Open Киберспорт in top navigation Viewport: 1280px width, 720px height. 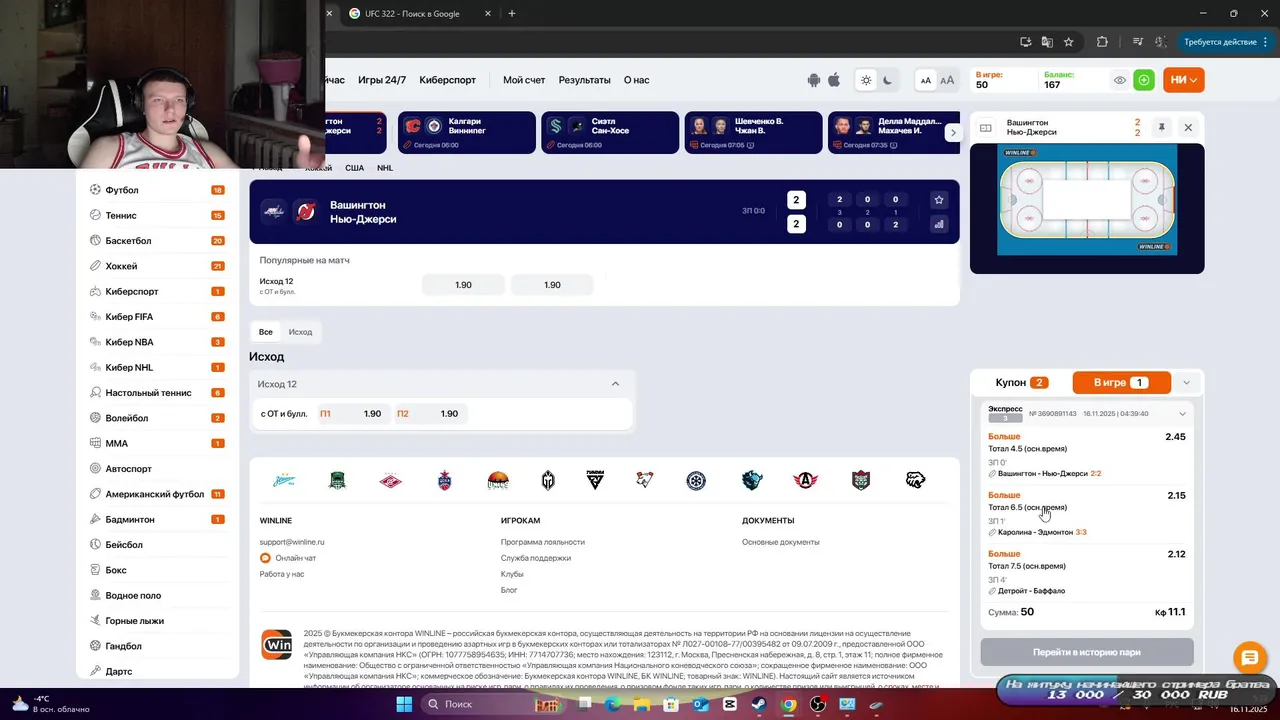(x=447, y=80)
